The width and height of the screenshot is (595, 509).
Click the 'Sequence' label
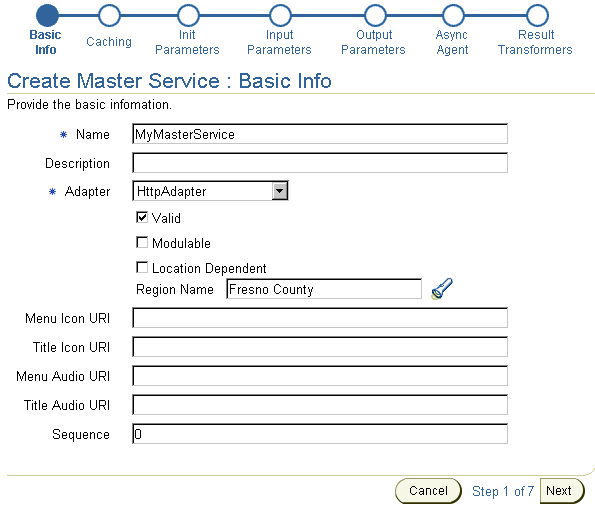(81, 434)
